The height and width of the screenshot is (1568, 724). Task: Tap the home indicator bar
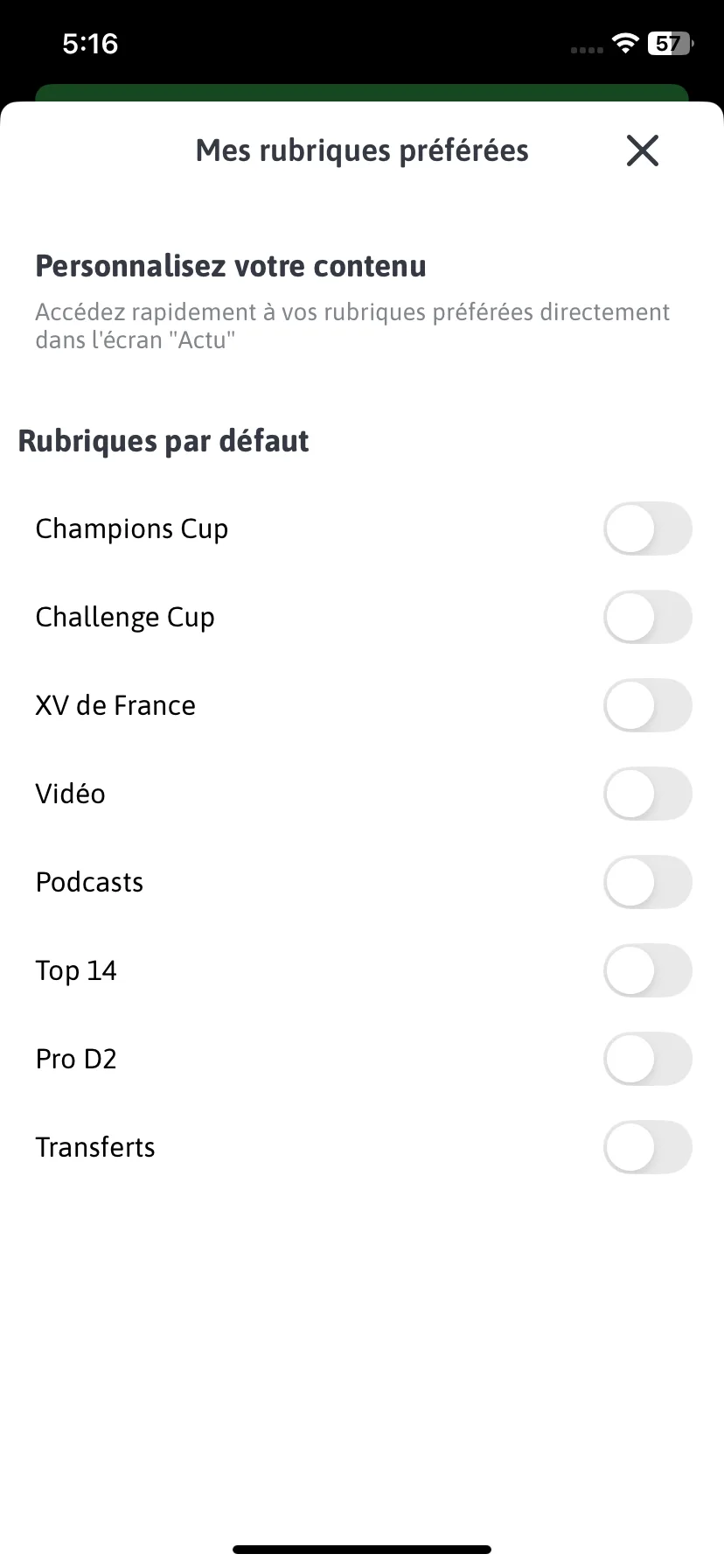coord(362,1550)
